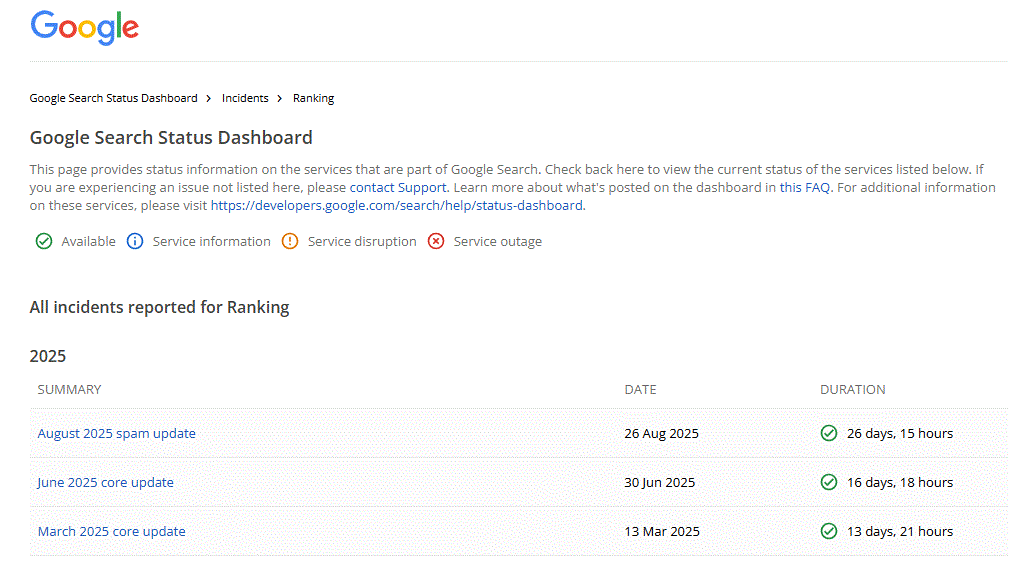Click the date 26 Aug 2025
The width and height of the screenshot is (1032, 576).
pos(661,434)
